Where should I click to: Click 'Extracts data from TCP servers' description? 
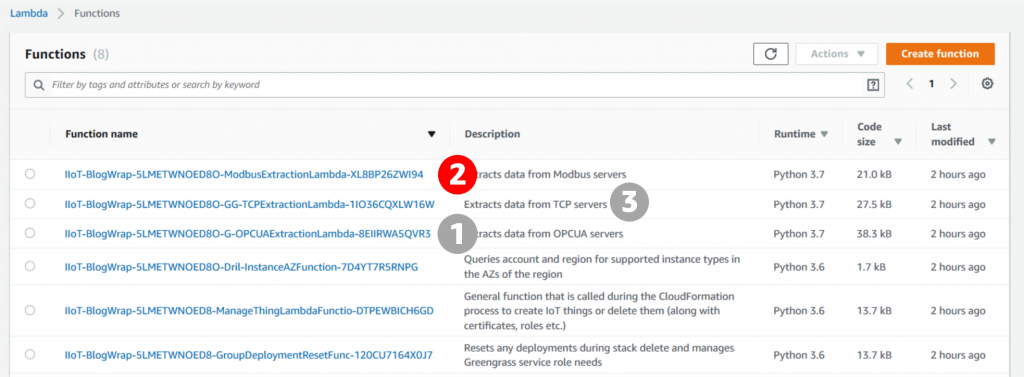click(536, 205)
